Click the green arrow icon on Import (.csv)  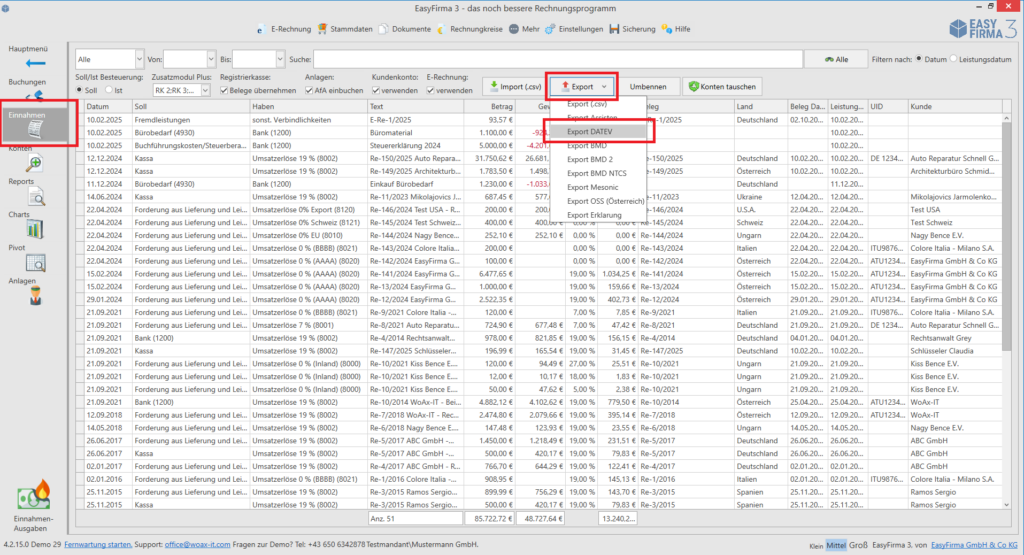(494, 86)
